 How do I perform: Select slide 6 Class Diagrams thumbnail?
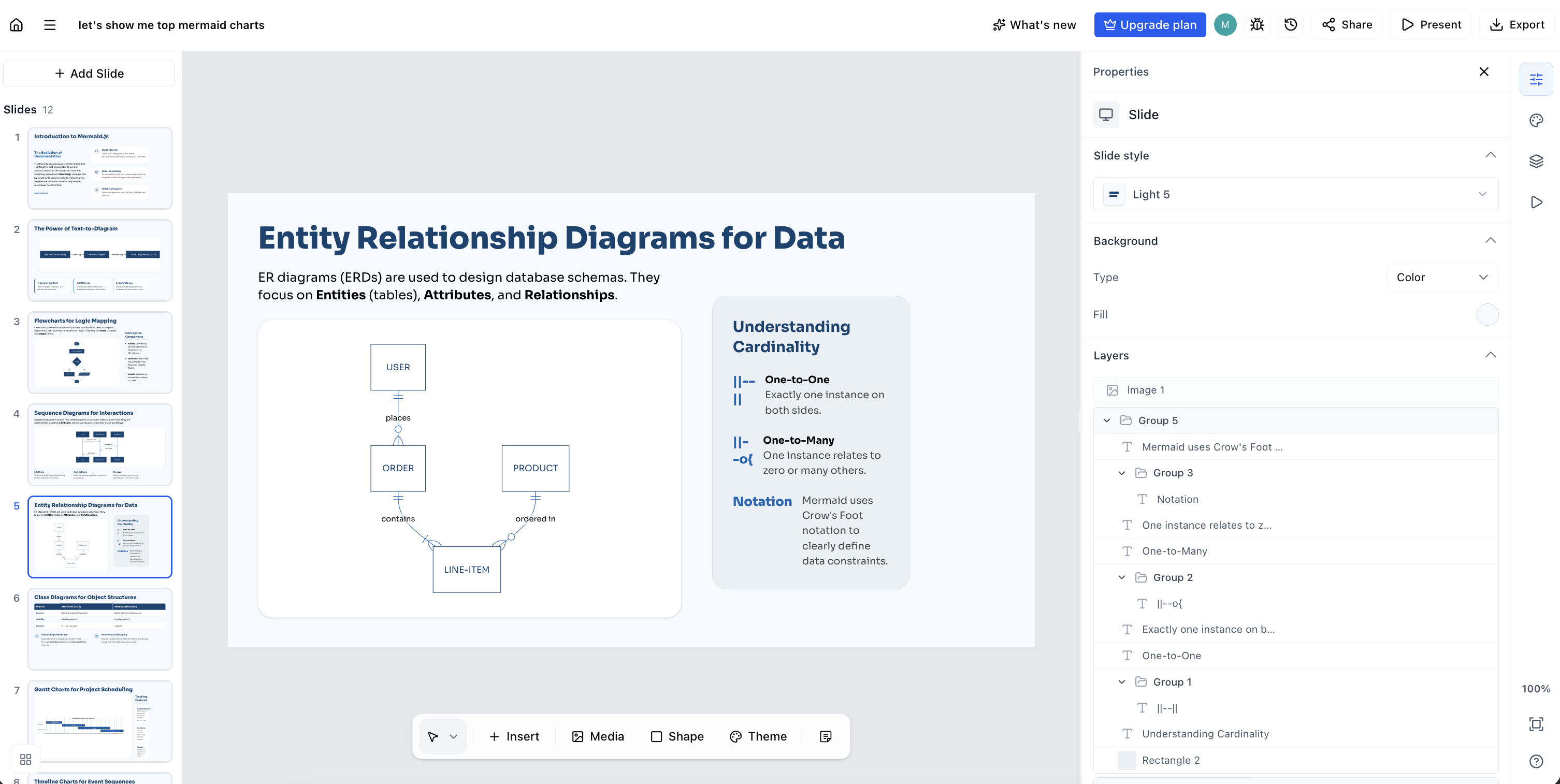point(100,629)
